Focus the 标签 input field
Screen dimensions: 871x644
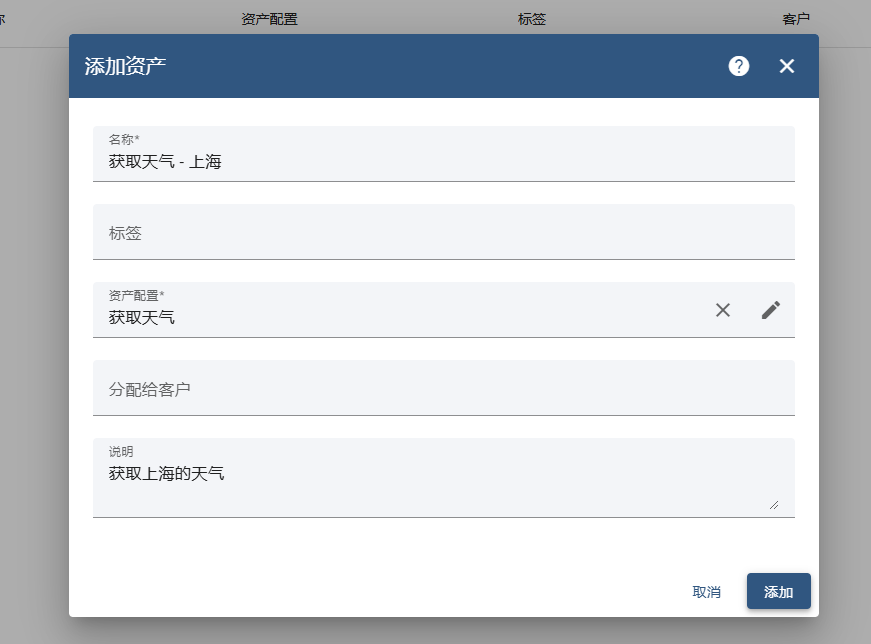coord(443,232)
